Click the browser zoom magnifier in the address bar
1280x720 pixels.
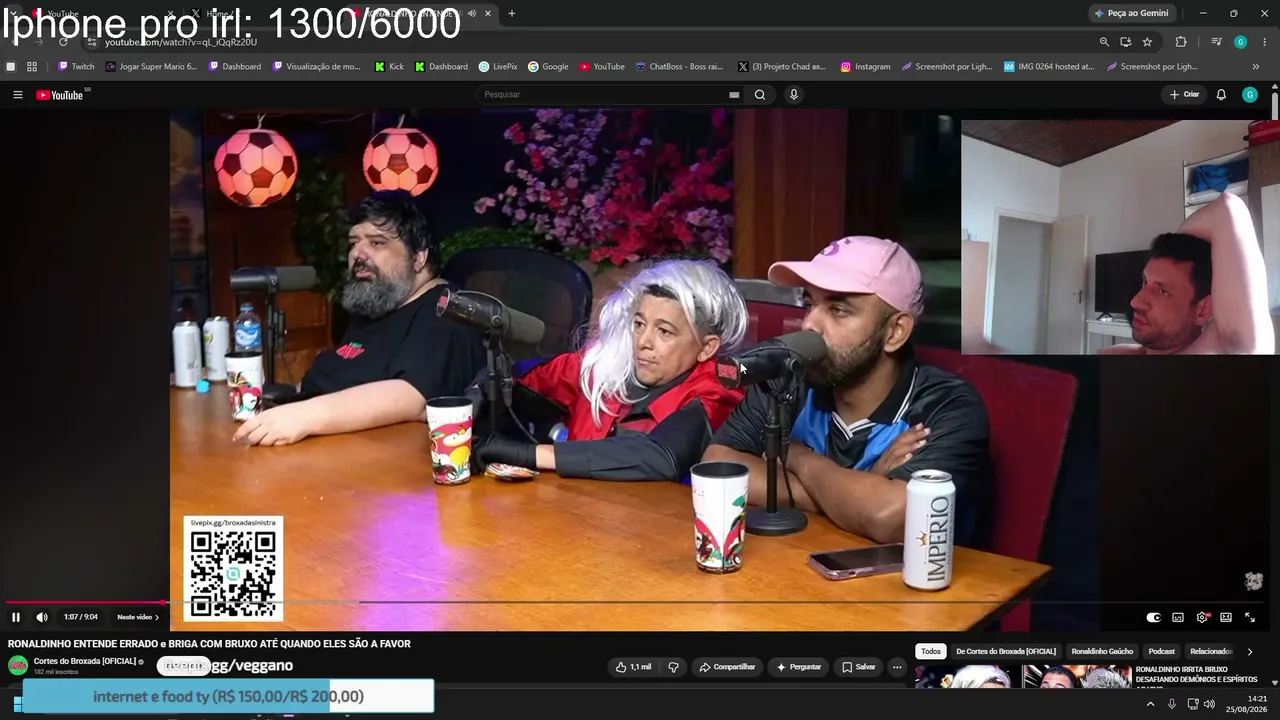[x=1104, y=42]
